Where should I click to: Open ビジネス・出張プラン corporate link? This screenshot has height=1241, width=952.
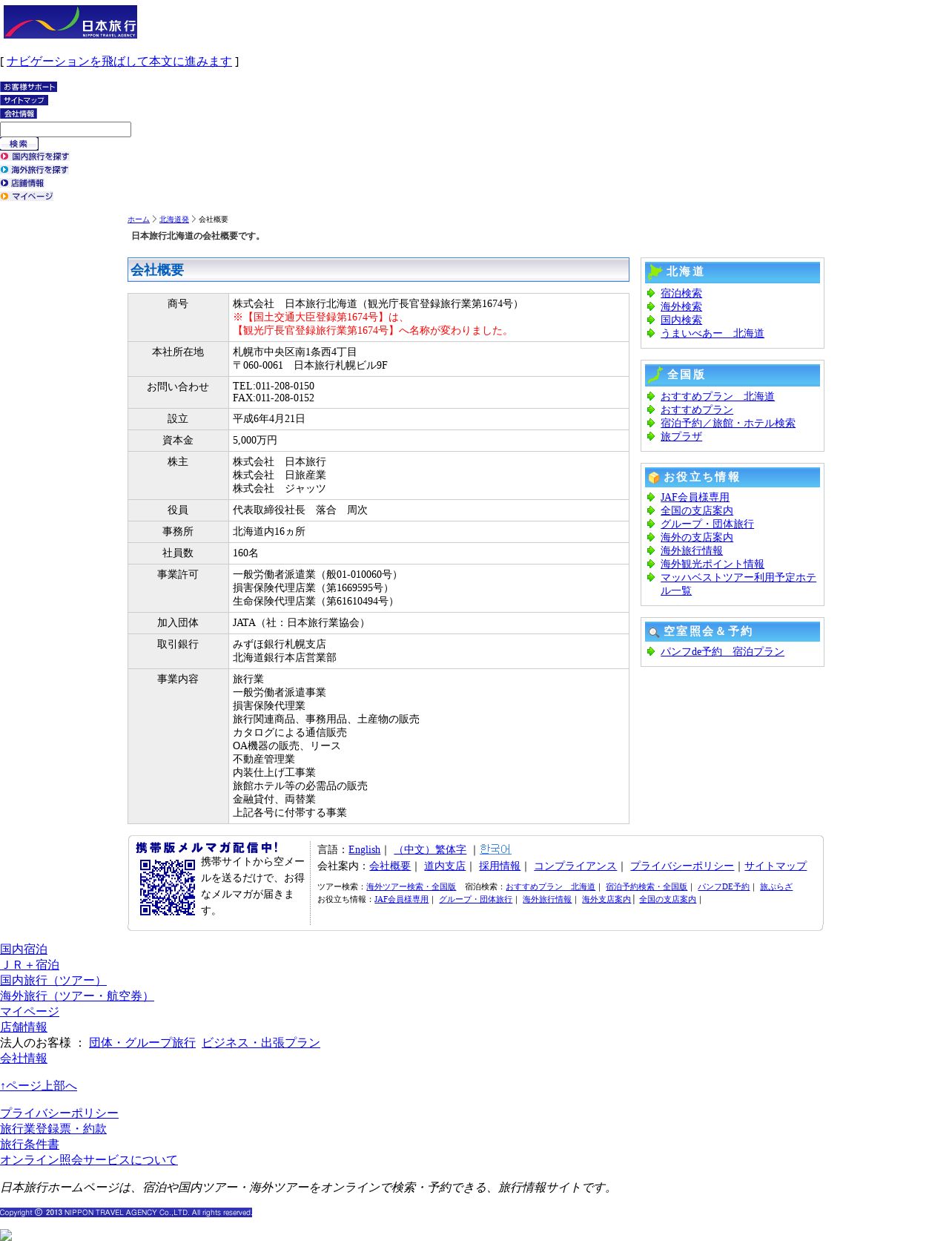tap(261, 1042)
